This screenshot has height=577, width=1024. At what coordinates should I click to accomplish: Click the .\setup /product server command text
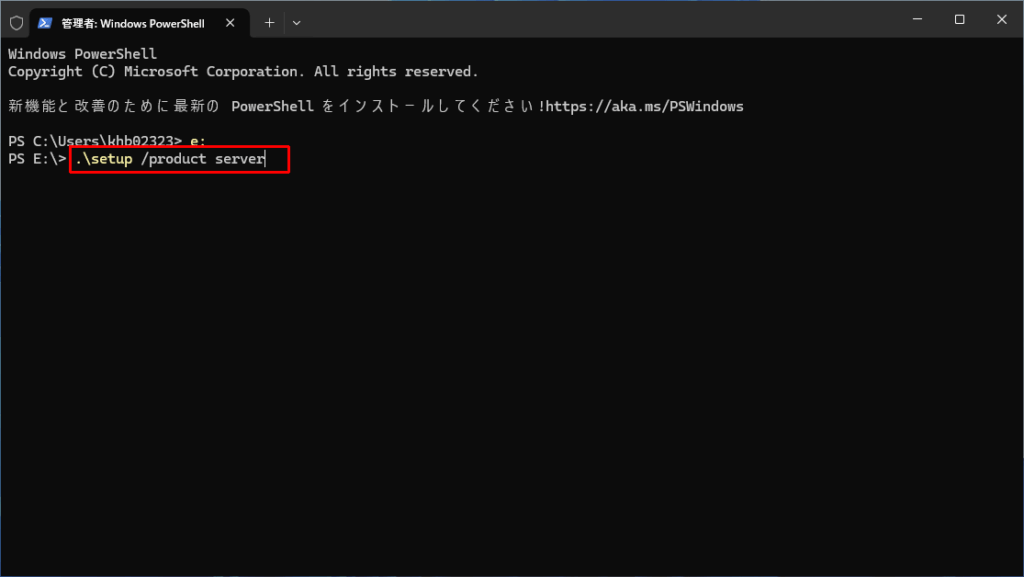[x=170, y=159]
